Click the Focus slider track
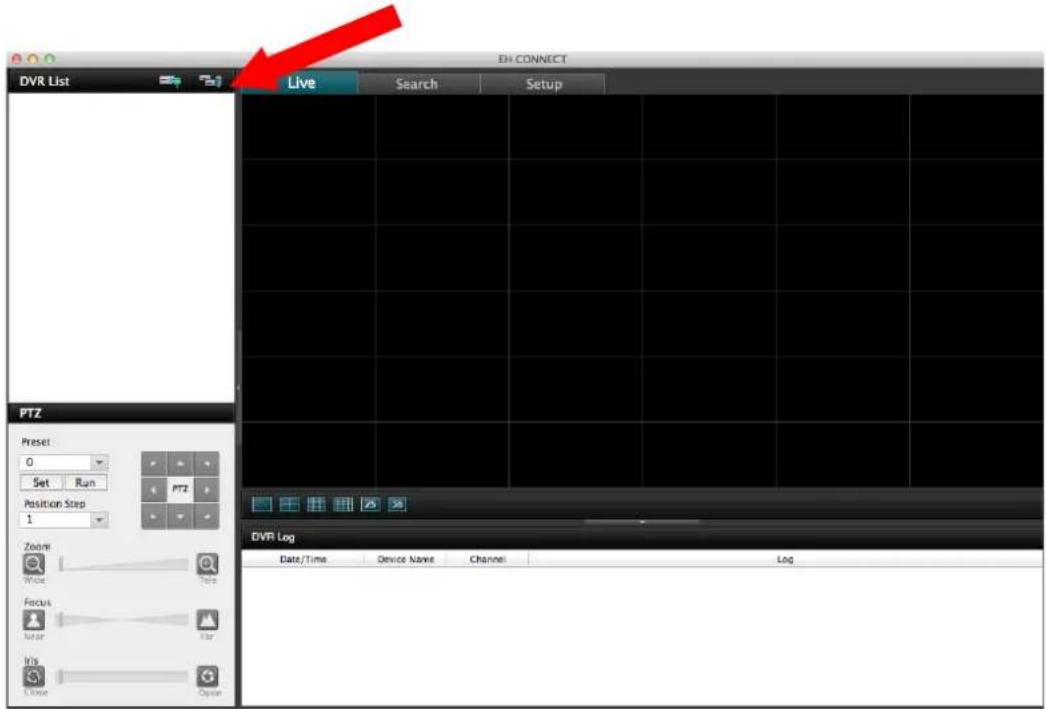Viewport: 1046px width, 709px height. [x=124, y=620]
